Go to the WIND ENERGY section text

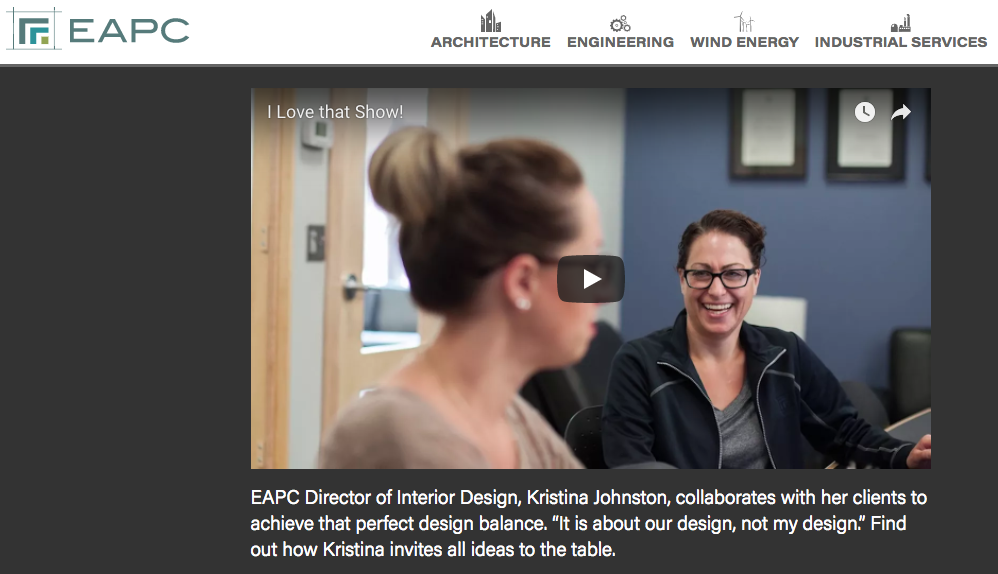pos(745,42)
